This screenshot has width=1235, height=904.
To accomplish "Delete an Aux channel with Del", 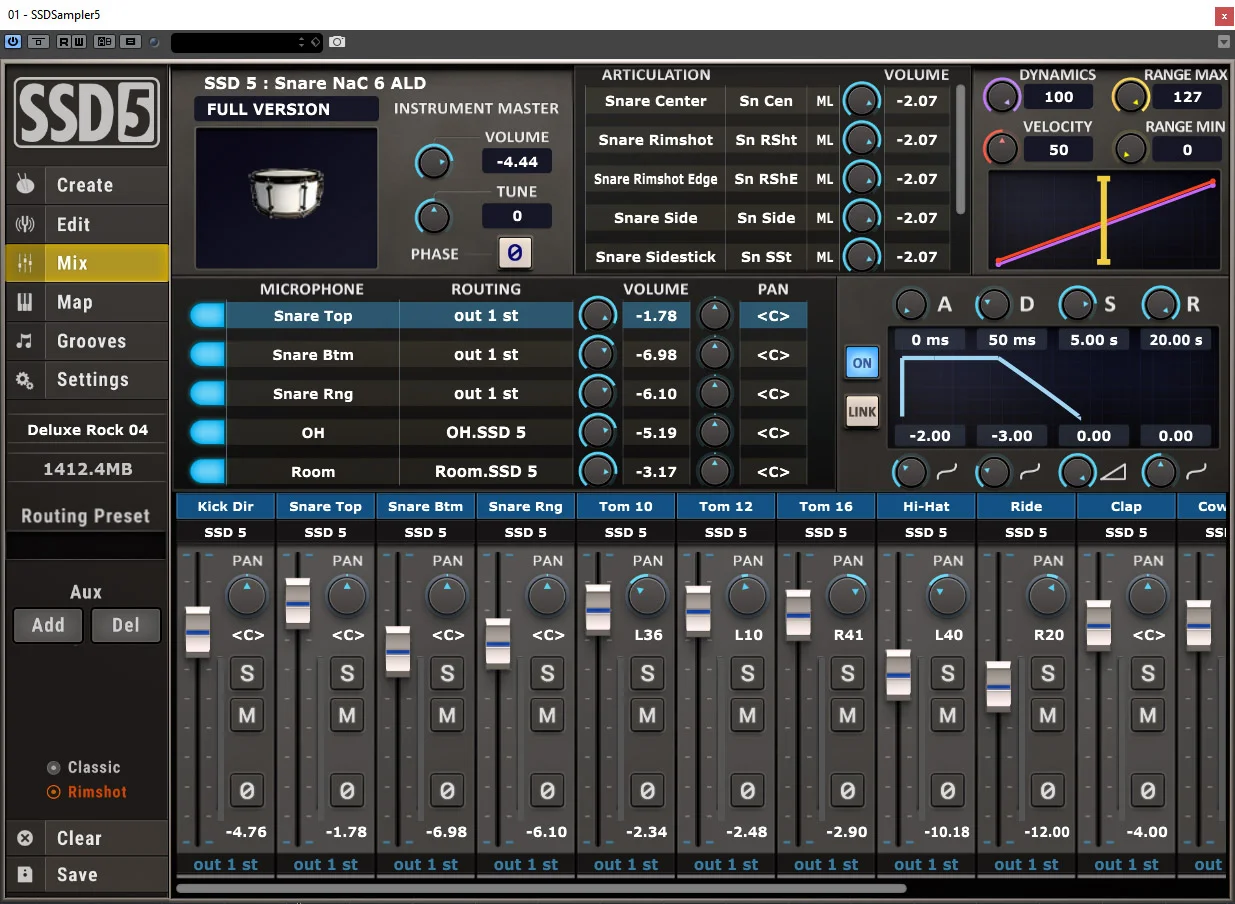I will (125, 626).
